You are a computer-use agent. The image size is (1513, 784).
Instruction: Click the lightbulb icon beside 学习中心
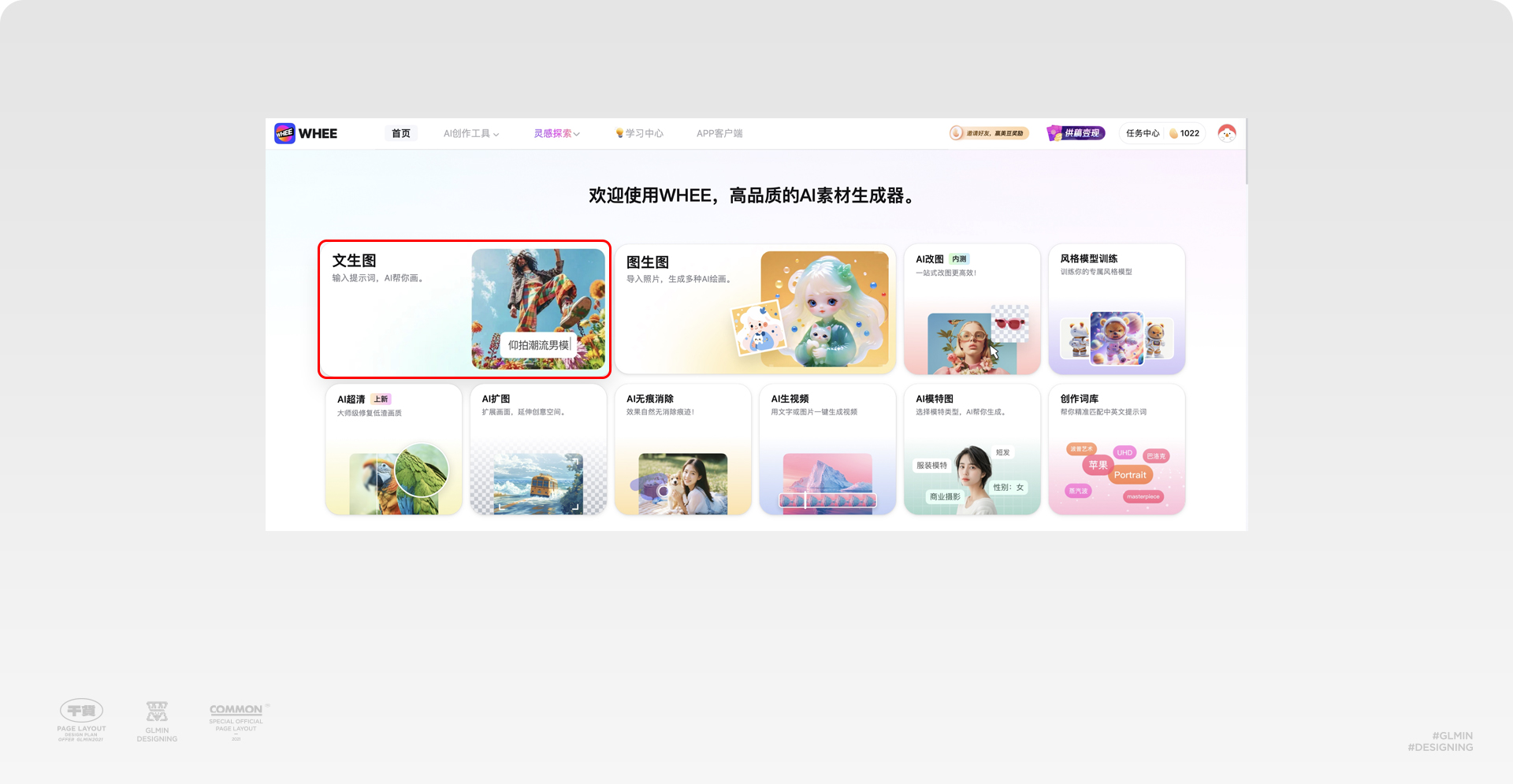(618, 132)
